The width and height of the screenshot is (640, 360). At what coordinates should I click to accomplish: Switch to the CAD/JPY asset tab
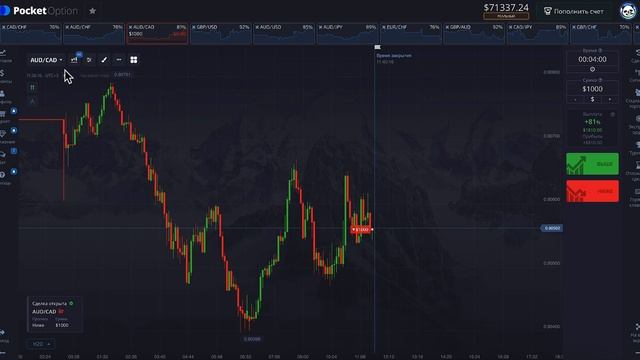(x=537, y=33)
